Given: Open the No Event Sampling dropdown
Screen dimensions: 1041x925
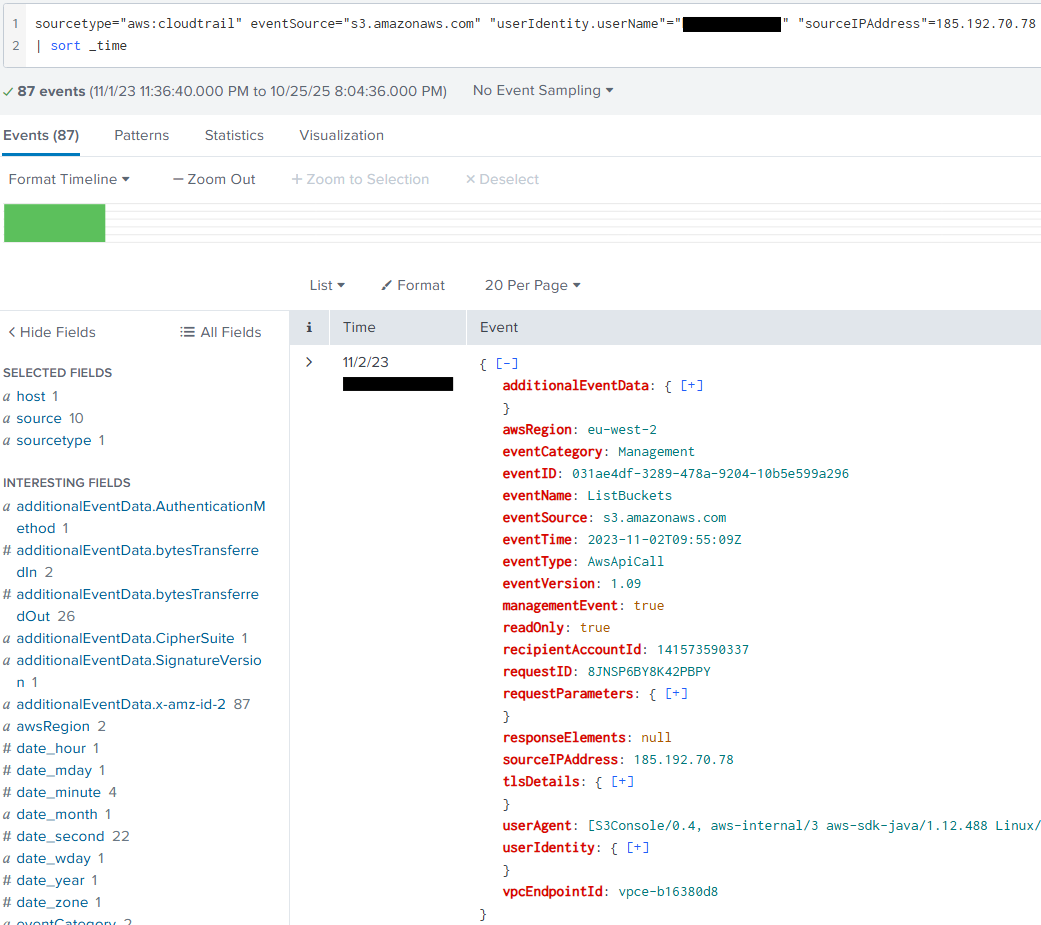Looking at the screenshot, I should 543,90.
